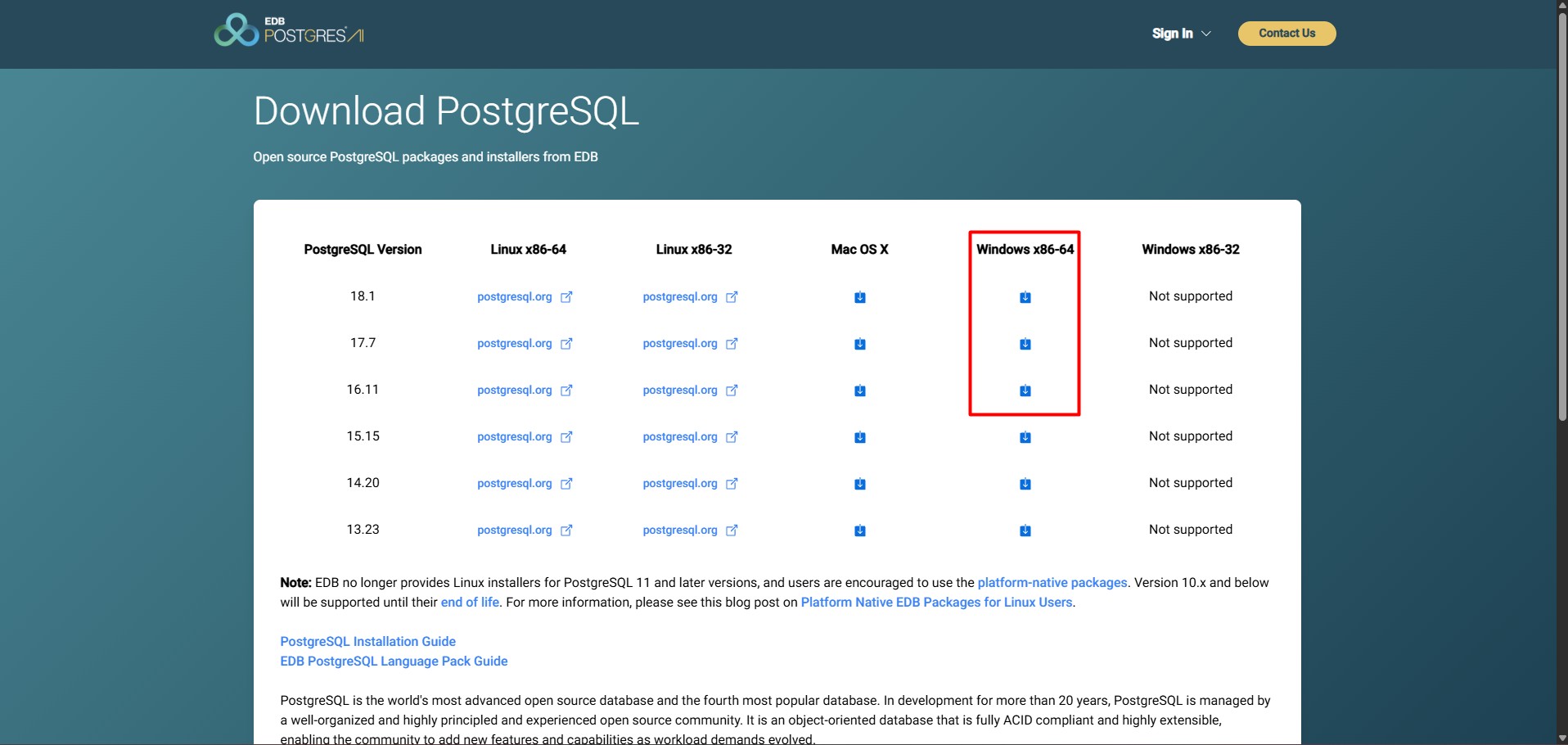Image resolution: width=1568 pixels, height=745 pixels.
Task: Open Platform Native EDB Packages for Linux Users
Action: (936, 602)
